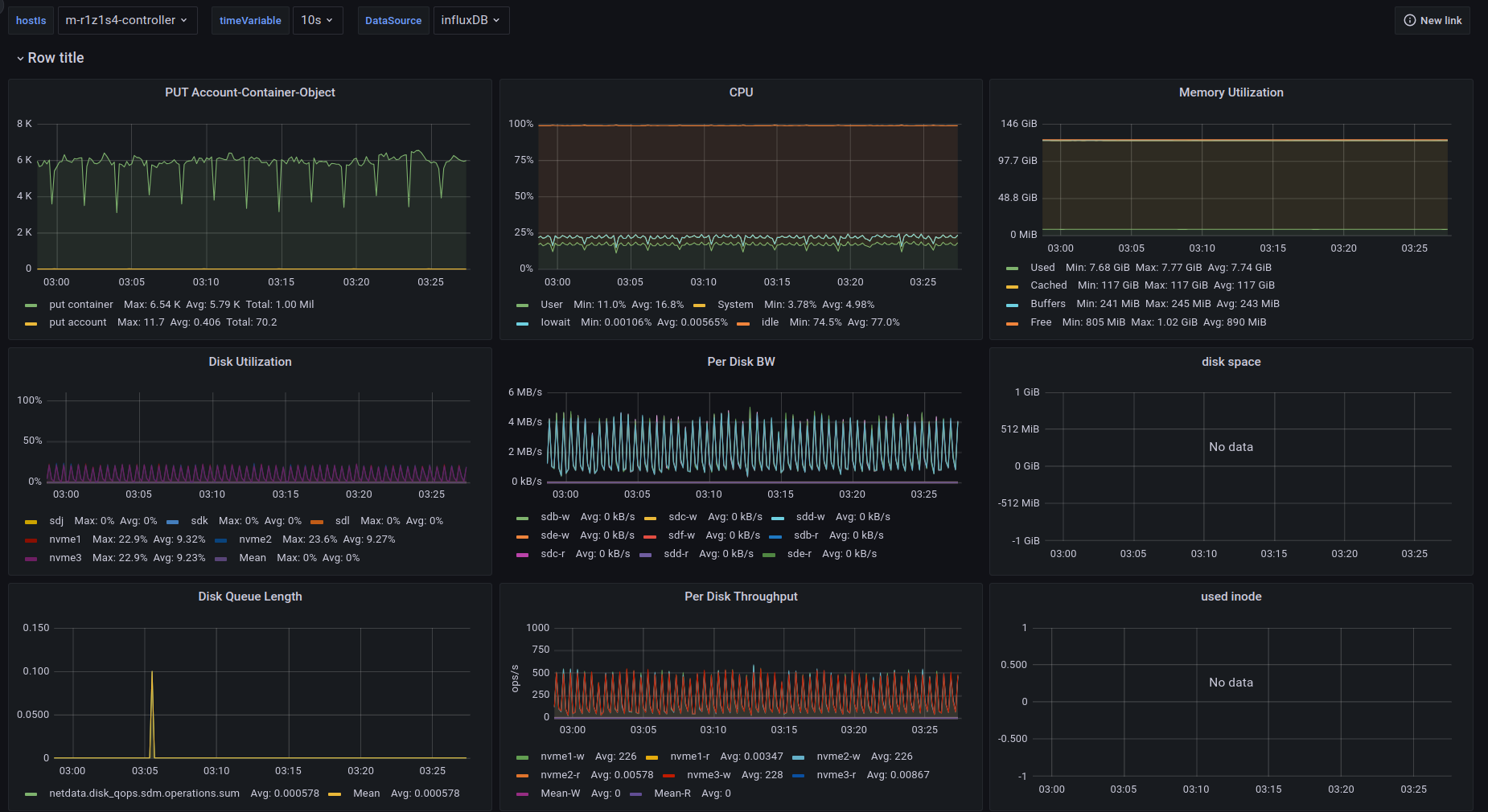Toggle the put container legend series

tap(80, 305)
